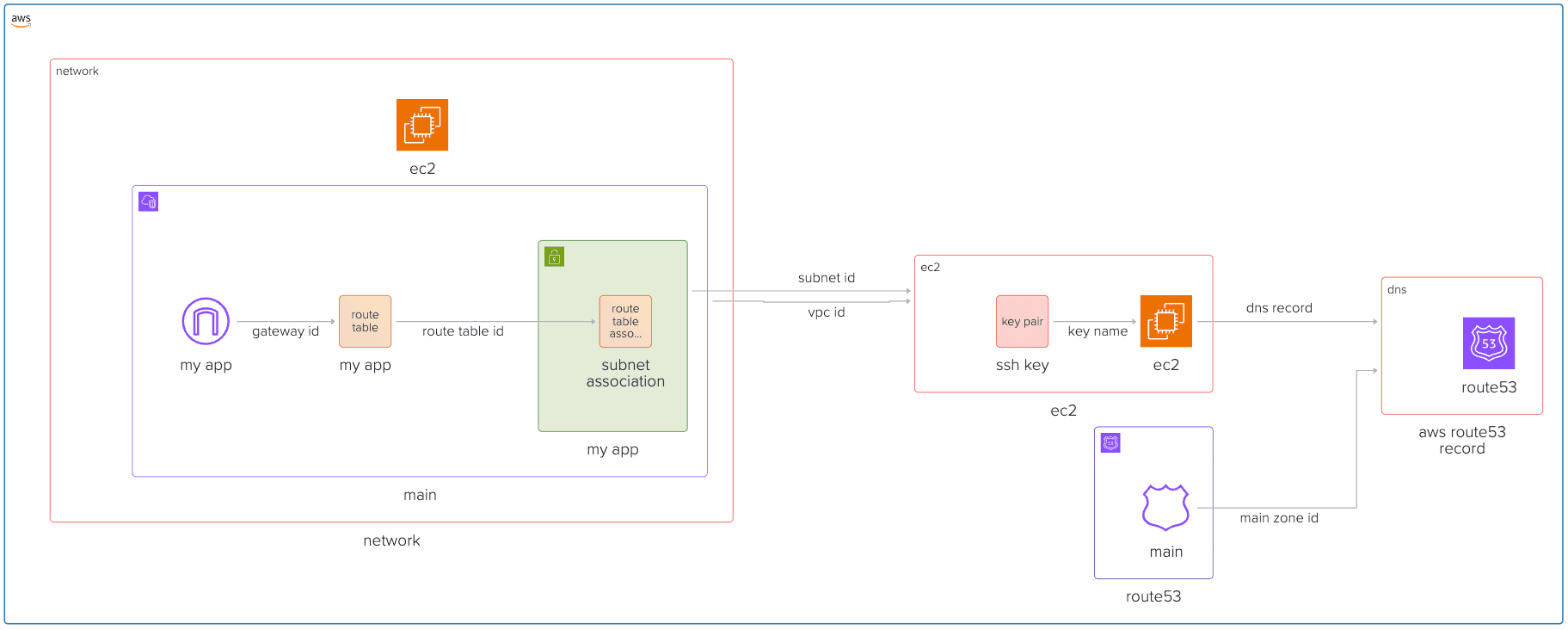Select the 'subnet association' label
Viewport: 1568px width, 630px height.
(625, 374)
